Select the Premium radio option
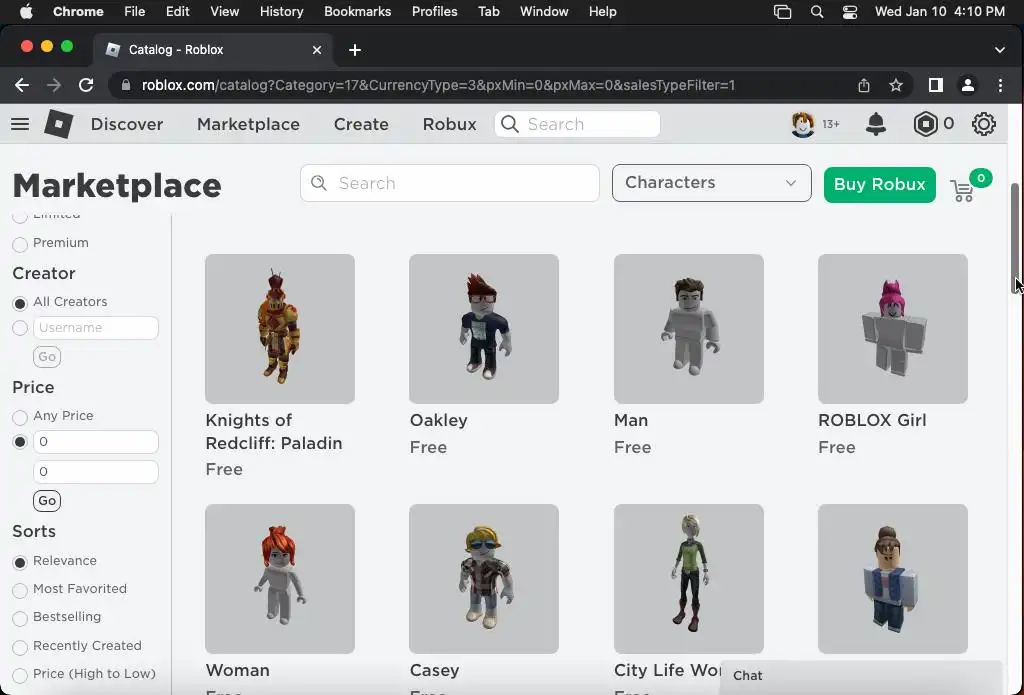The width and height of the screenshot is (1024, 695). (20, 244)
